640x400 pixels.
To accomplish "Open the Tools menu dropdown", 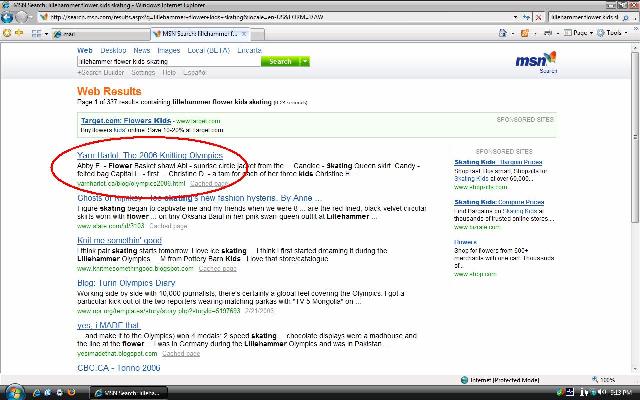I will (x=612, y=33).
